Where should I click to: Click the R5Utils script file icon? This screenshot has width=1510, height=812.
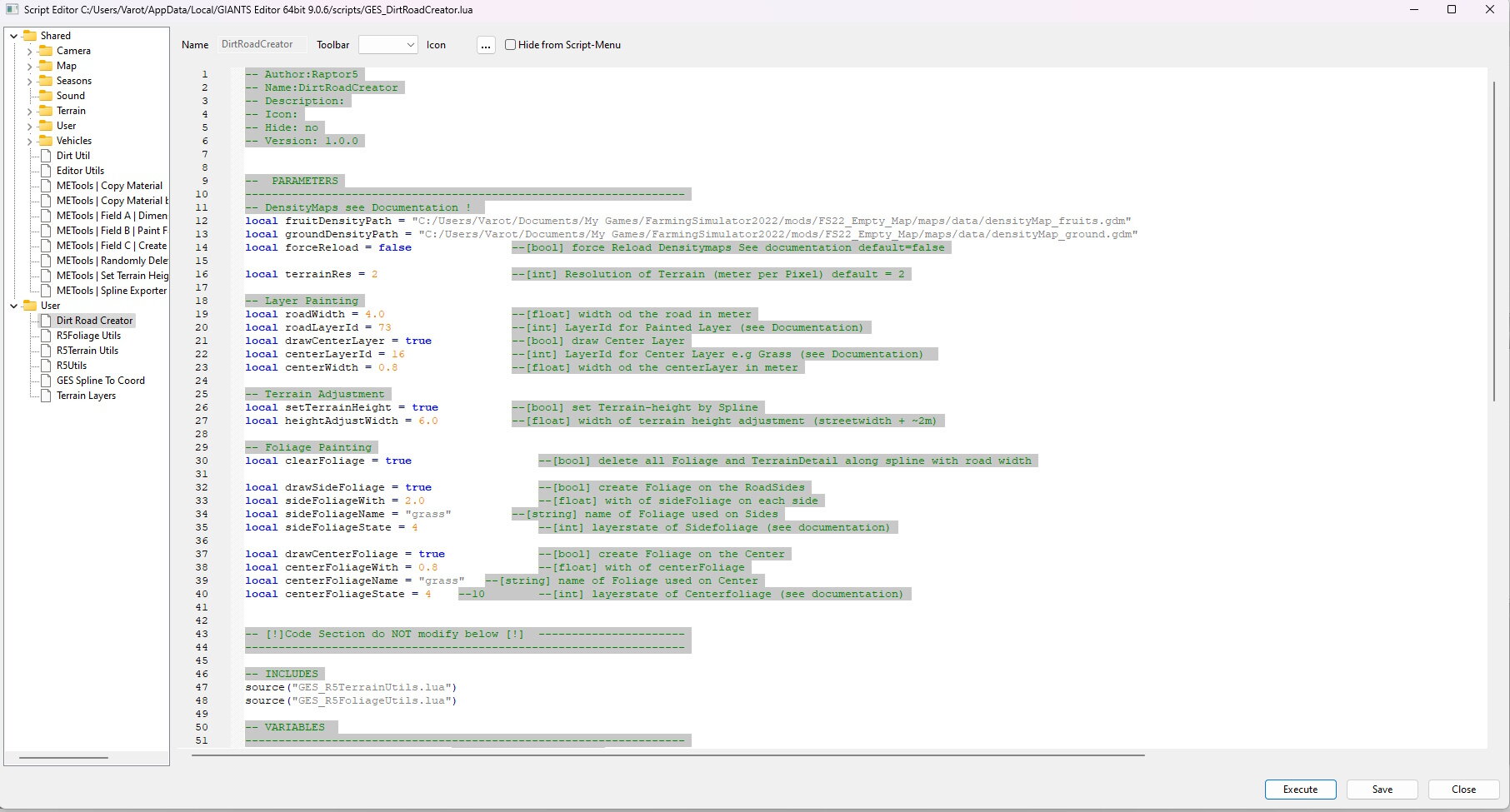click(46, 366)
